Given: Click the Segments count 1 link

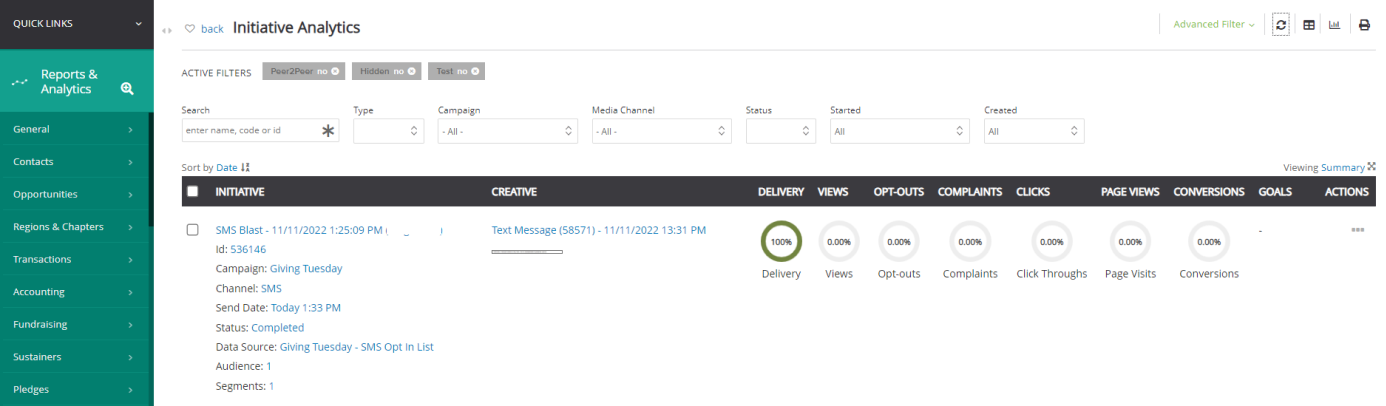Looking at the screenshot, I should click(272, 386).
